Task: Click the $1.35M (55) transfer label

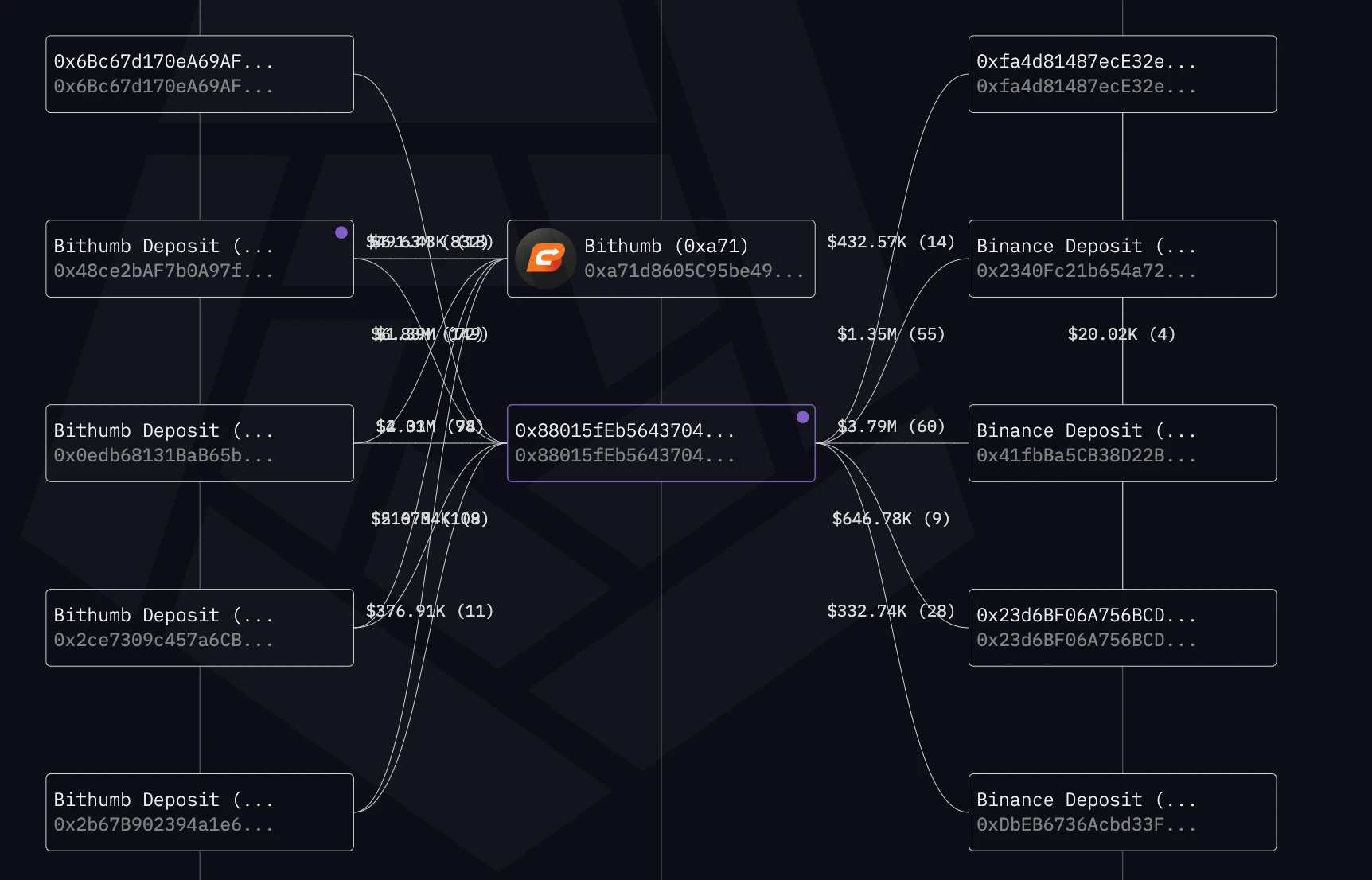Action: point(891,334)
